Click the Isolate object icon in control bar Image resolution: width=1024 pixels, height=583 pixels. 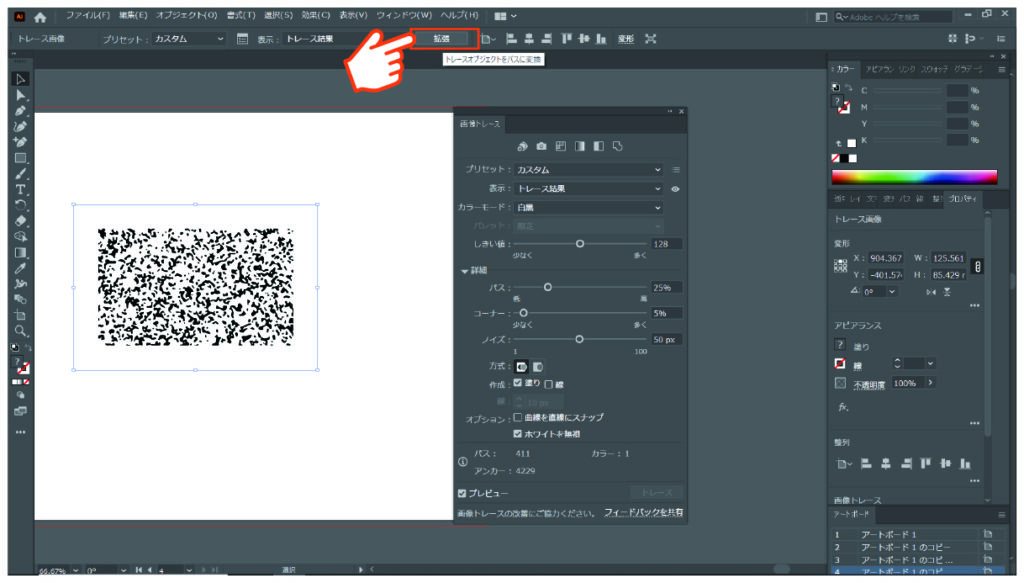[650, 39]
